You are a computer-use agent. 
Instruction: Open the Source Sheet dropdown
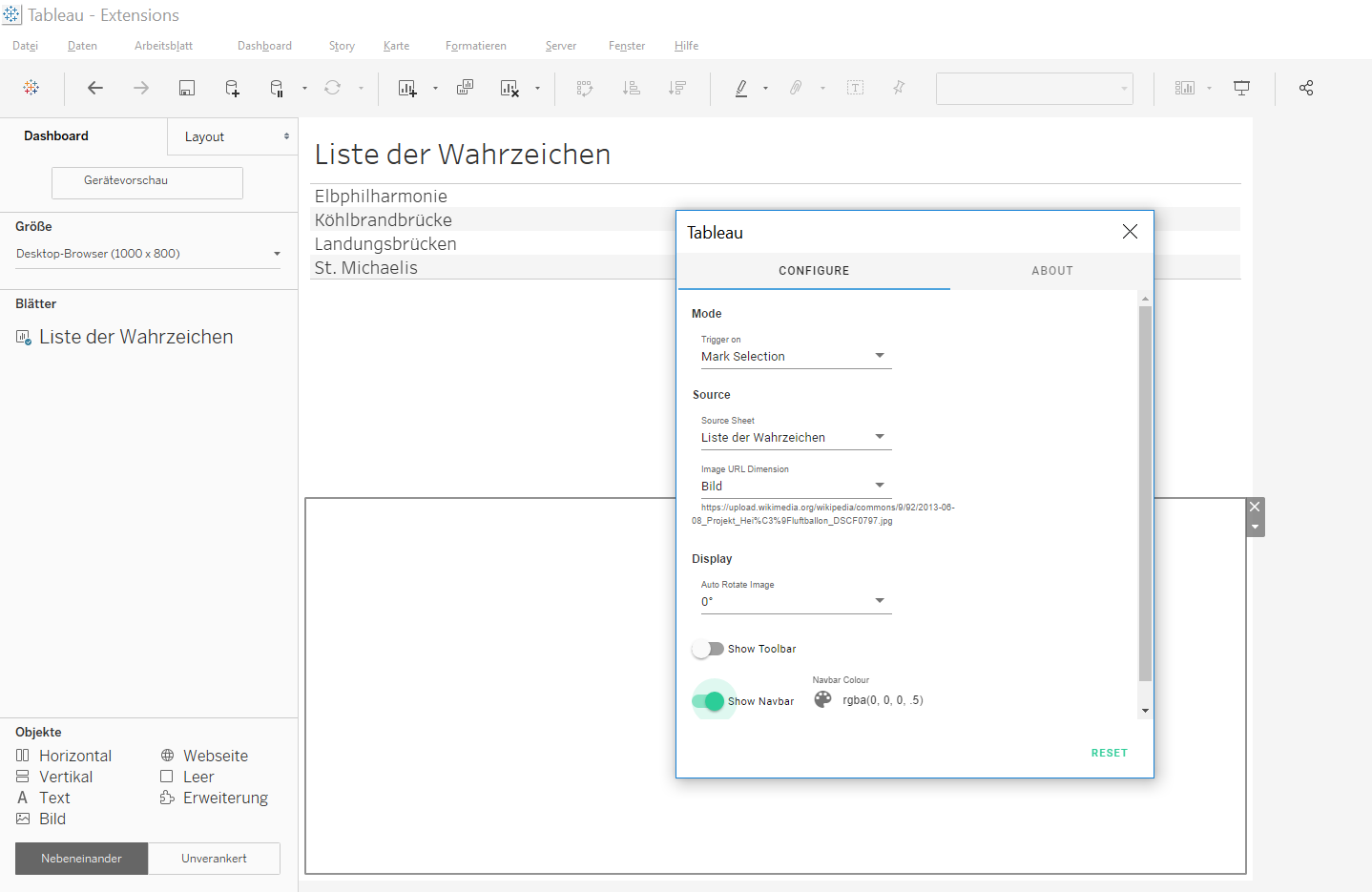(x=796, y=437)
